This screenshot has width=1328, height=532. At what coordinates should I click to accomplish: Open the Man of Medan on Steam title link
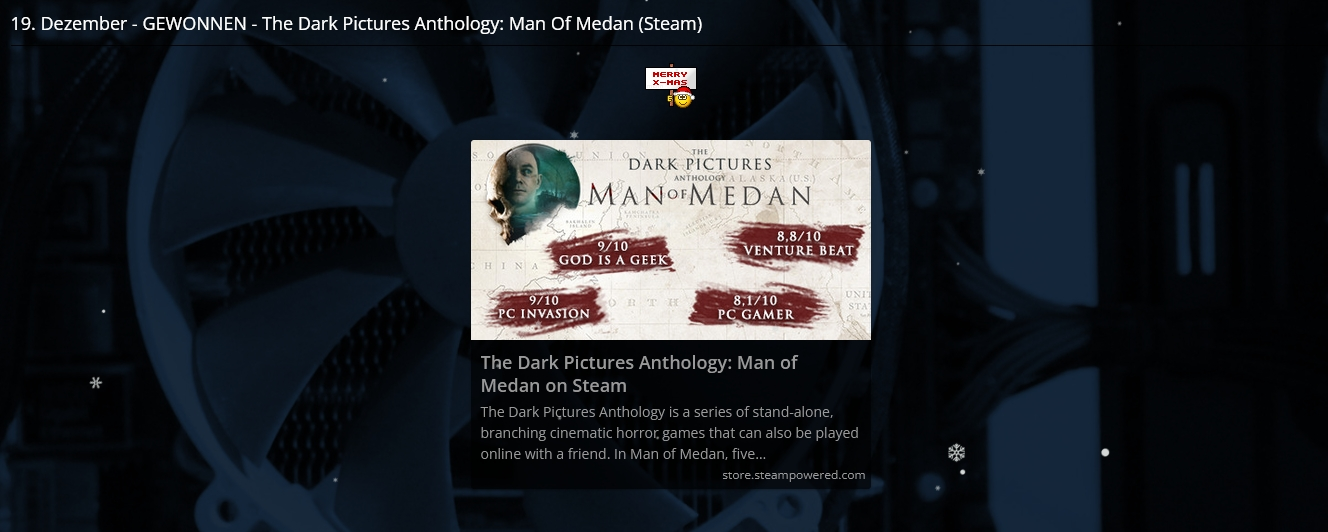(639, 374)
